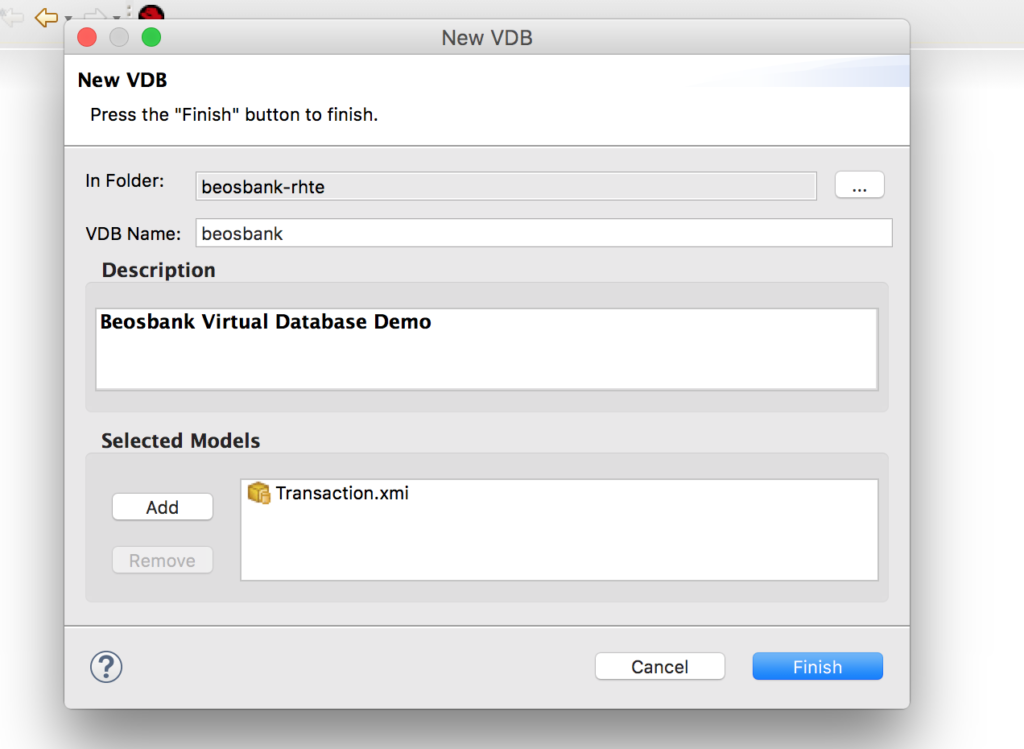This screenshot has width=1024, height=749.
Task: Open help via the question mark icon
Action: 106,666
